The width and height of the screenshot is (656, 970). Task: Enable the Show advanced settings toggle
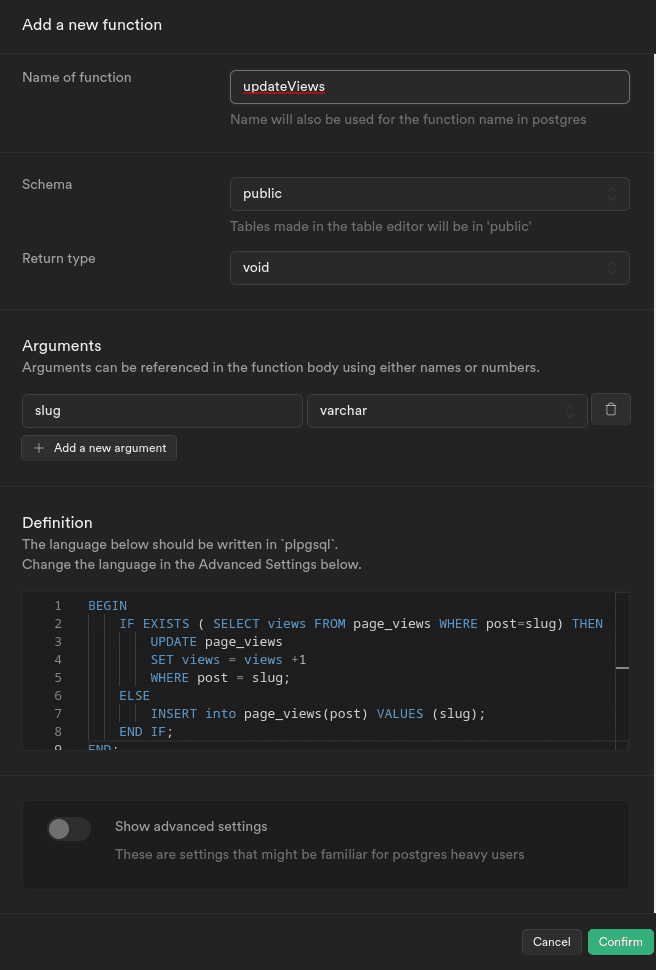68,829
